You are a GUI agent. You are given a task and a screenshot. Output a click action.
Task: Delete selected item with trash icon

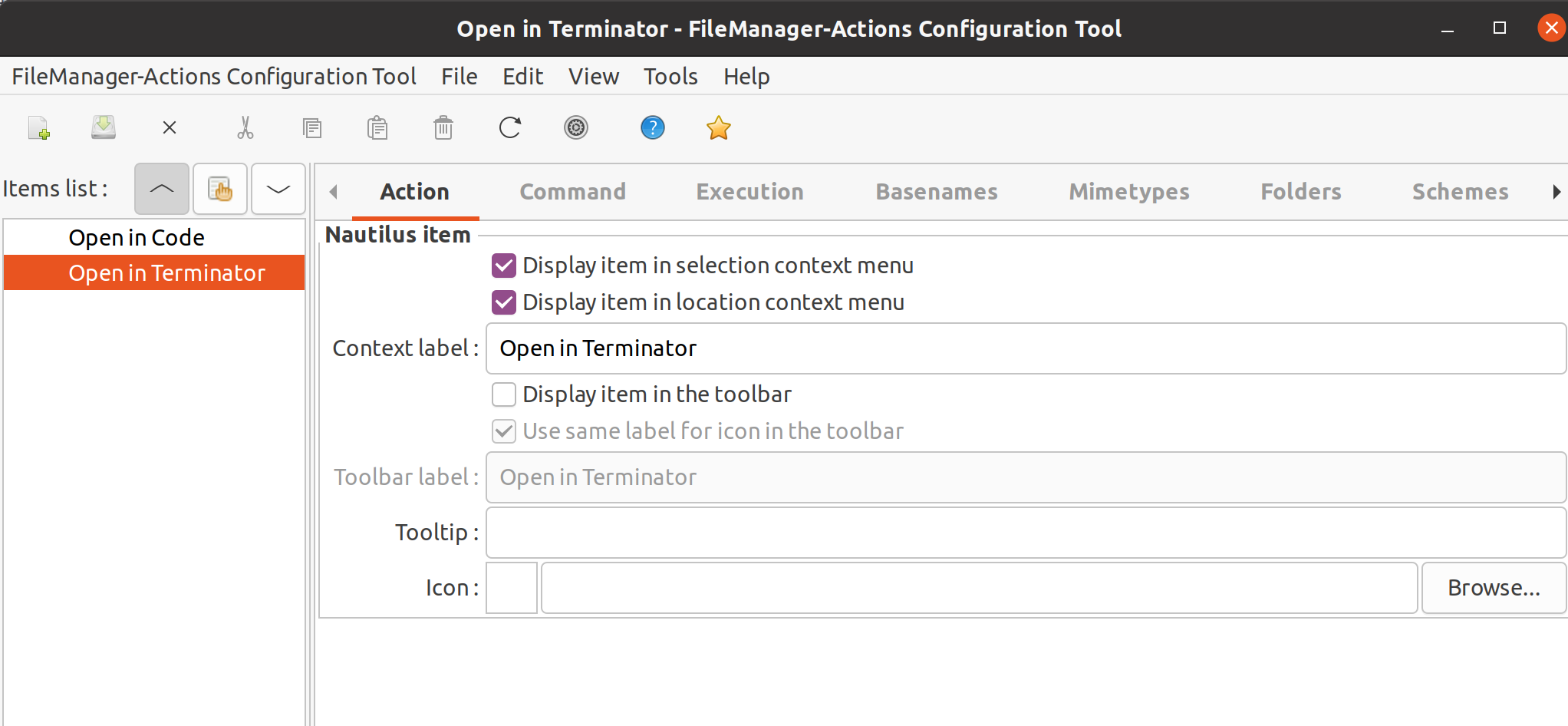443,127
